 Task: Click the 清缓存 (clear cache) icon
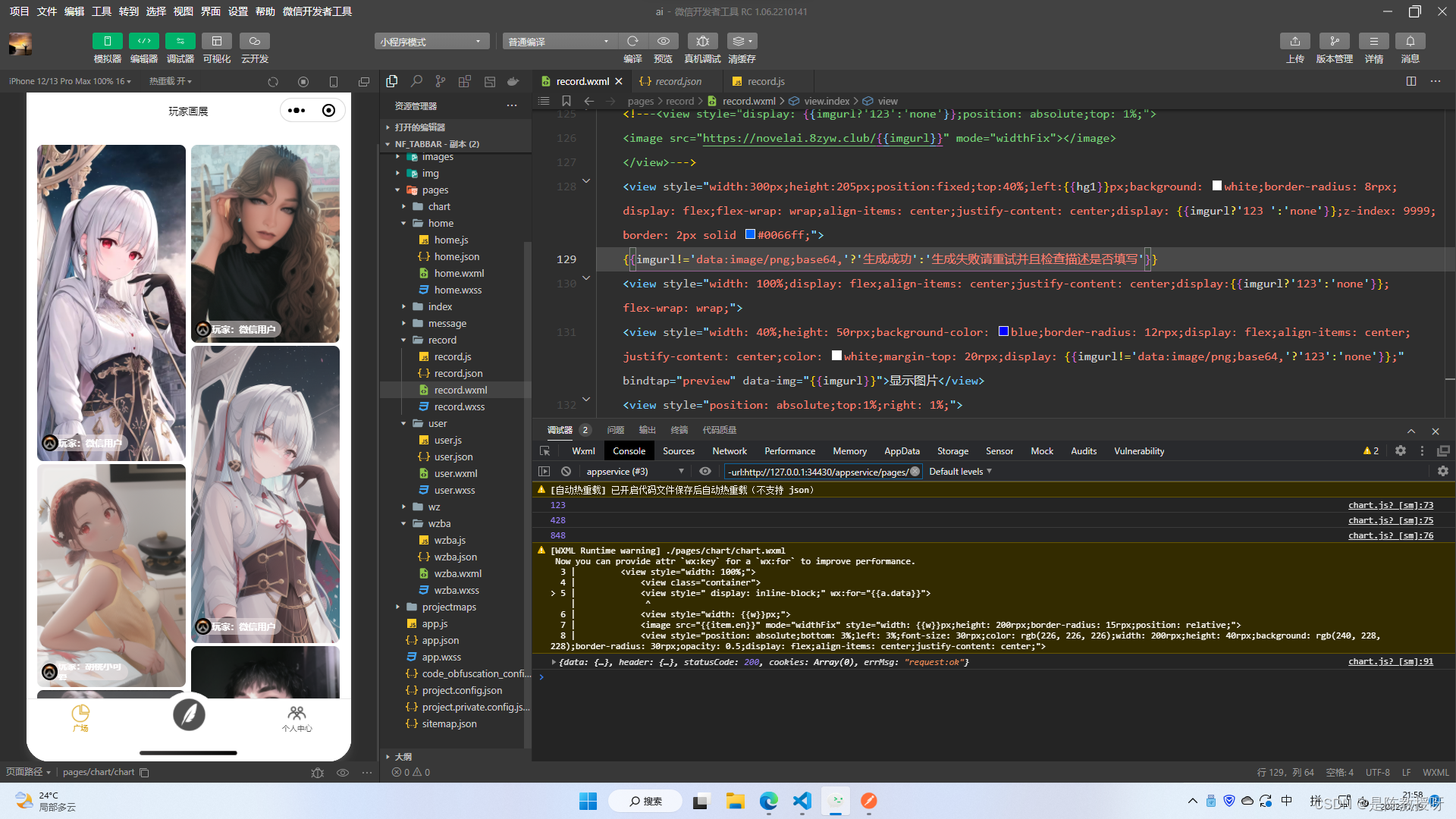click(742, 41)
